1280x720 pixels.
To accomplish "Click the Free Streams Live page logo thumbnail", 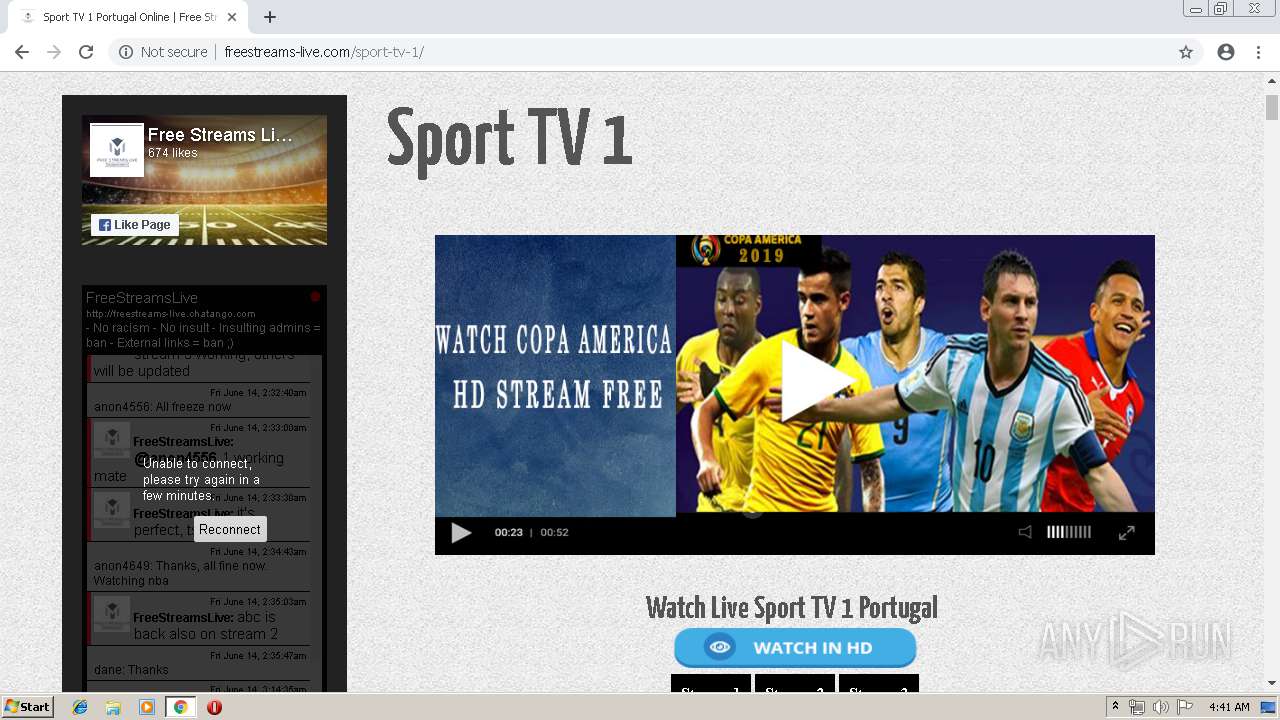I will click(117, 150).
